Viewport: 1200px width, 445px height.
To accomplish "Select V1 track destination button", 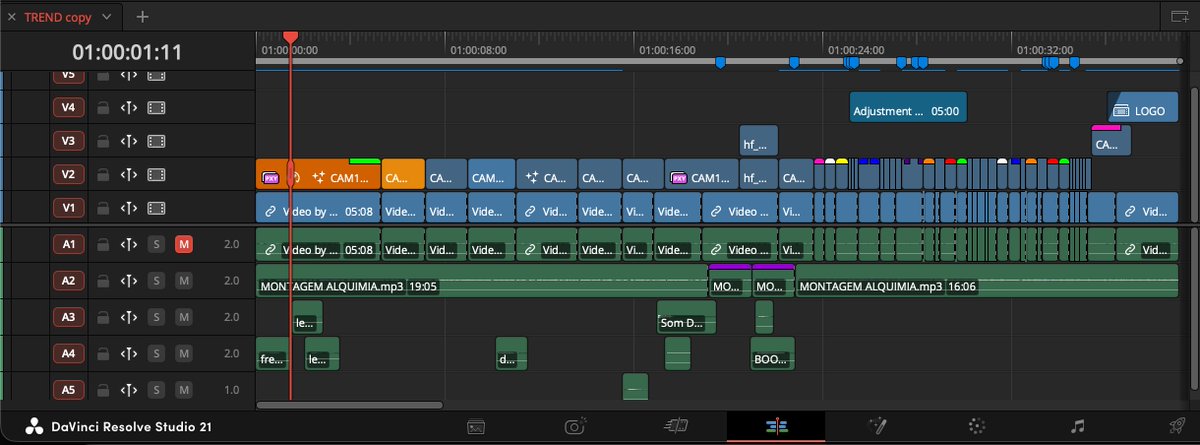I will point(68,209).
